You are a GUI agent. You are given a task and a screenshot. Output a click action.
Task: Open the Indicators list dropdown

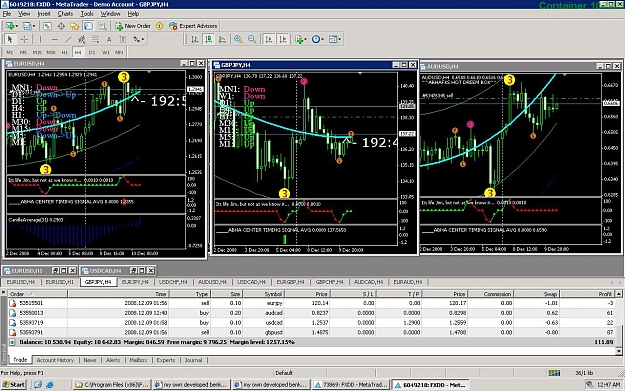(300, 39)
